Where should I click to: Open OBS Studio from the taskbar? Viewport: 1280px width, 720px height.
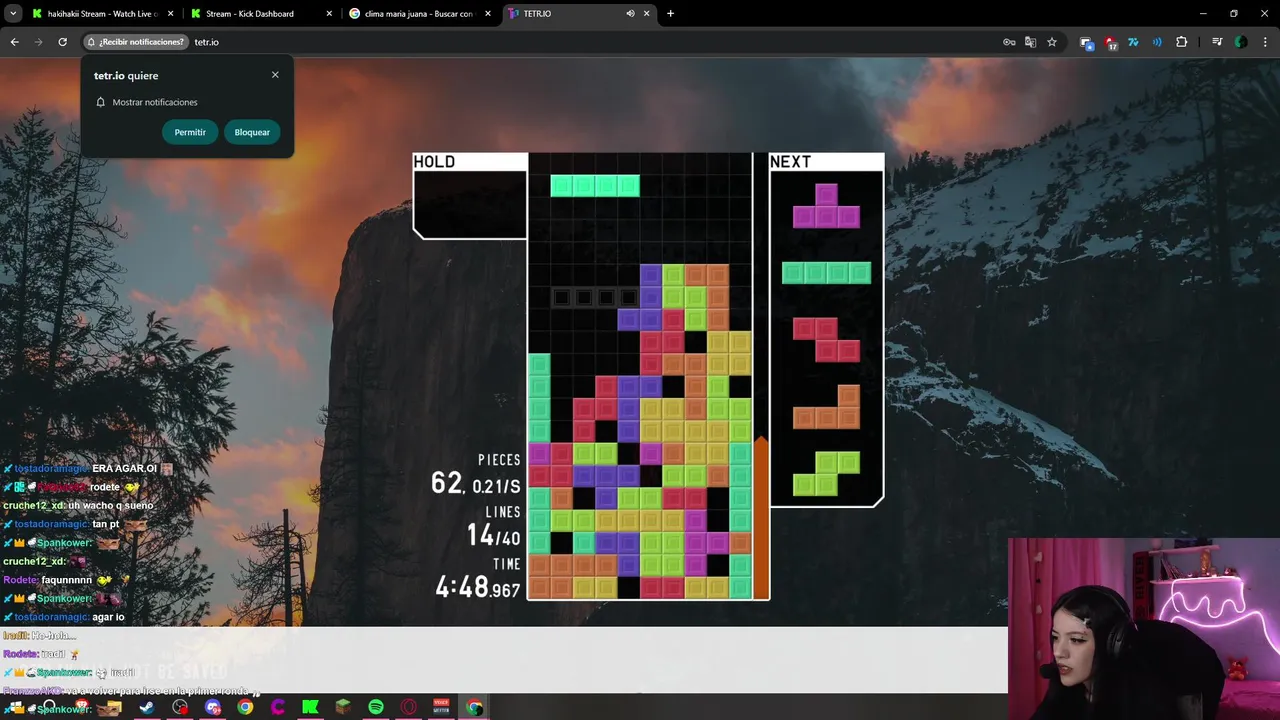click(x=180, y=707)
